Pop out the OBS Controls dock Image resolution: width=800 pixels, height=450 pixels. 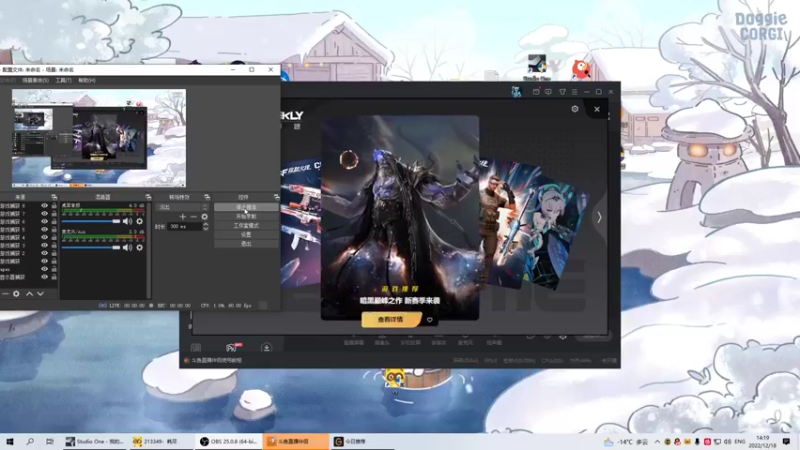click(x=276, y=197)
